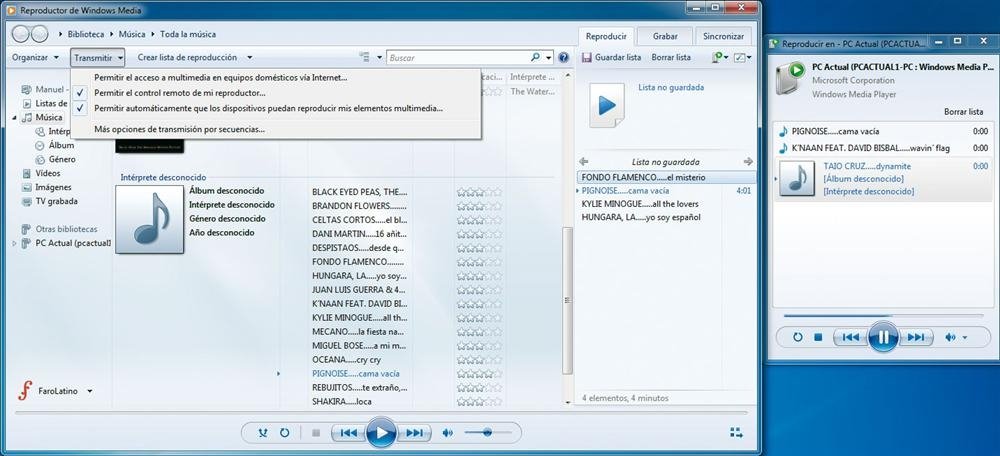Open the Organizar dropdown menu
Screen dimensions: 1000x456
[x=36, y=57]
